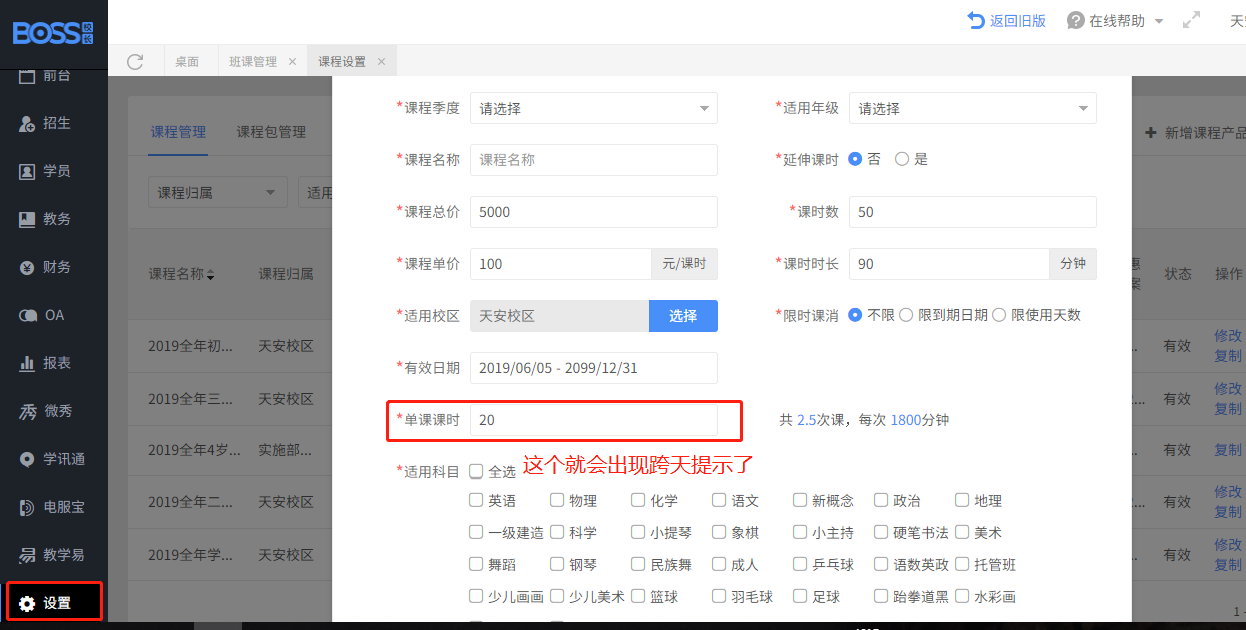Image resolution: width=1246 pixels, height=630 pixels.
Task: Open the 课程季度 dropdown
Action: click(x=594, y=108)
